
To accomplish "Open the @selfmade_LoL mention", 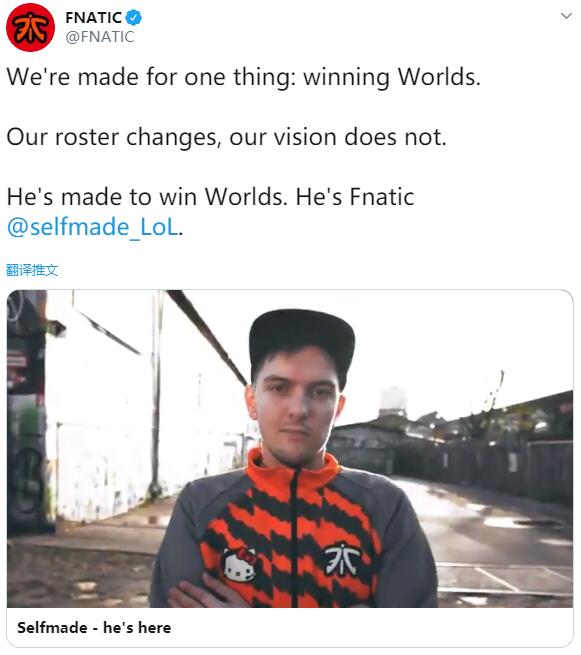I will tap(93, 227).
